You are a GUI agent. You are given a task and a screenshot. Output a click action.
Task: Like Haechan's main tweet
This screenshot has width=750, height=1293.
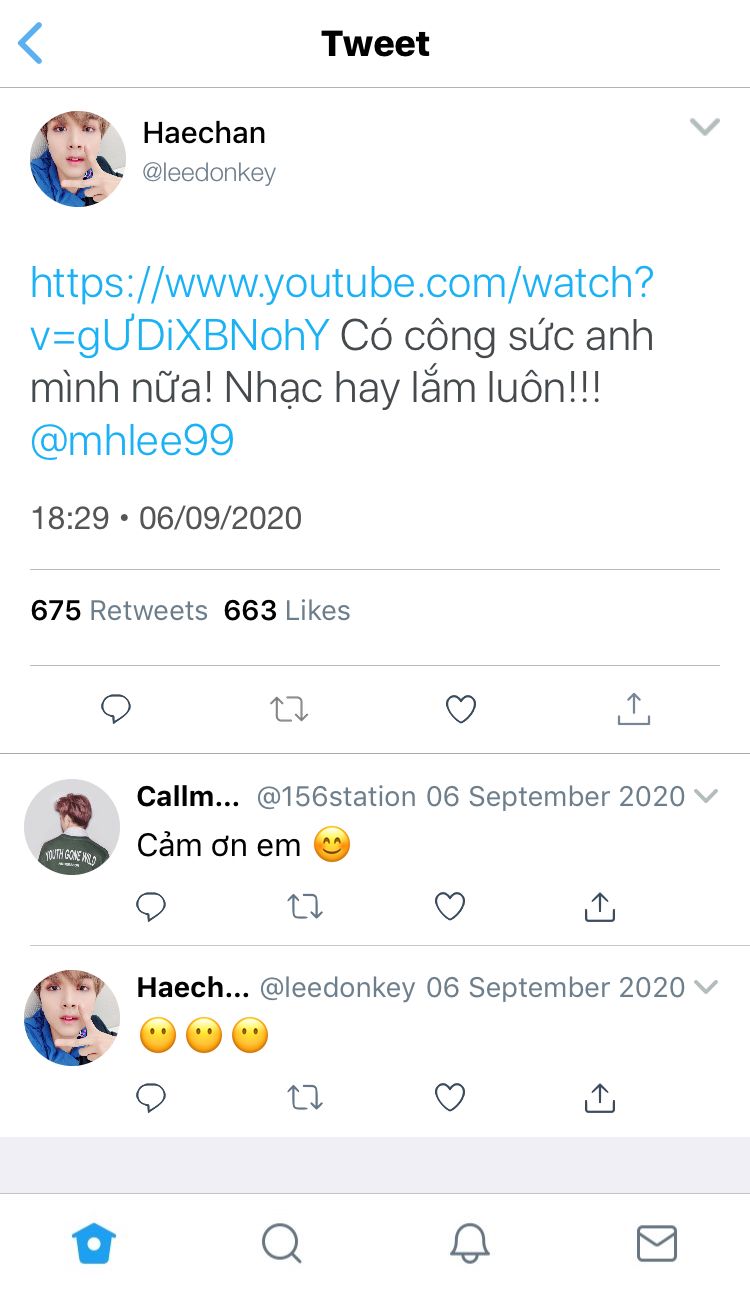tap(460, 709)
